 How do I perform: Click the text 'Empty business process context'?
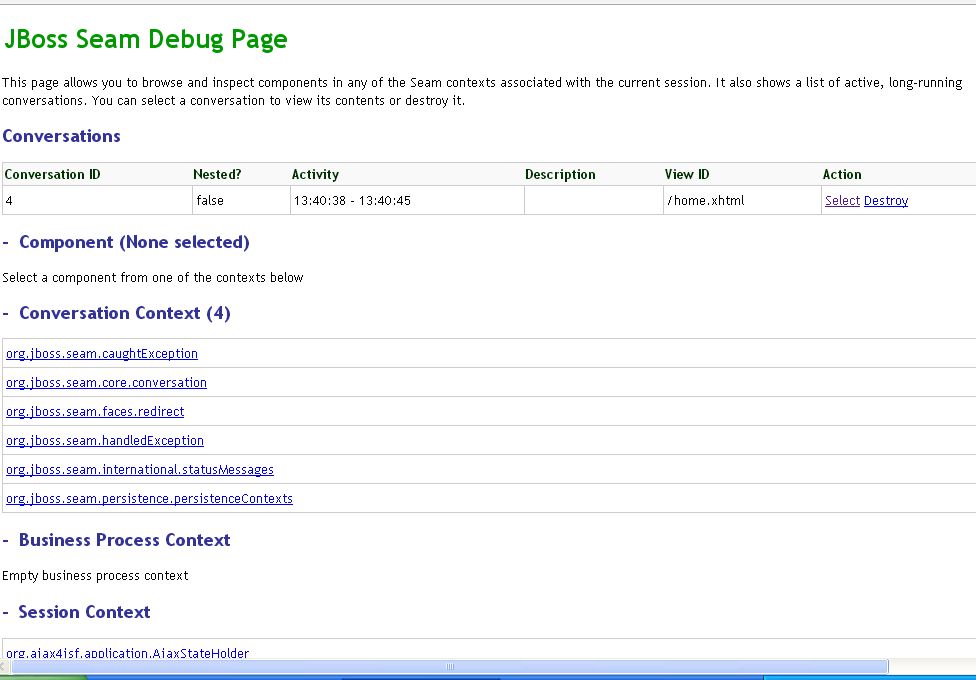coord(95,576)
